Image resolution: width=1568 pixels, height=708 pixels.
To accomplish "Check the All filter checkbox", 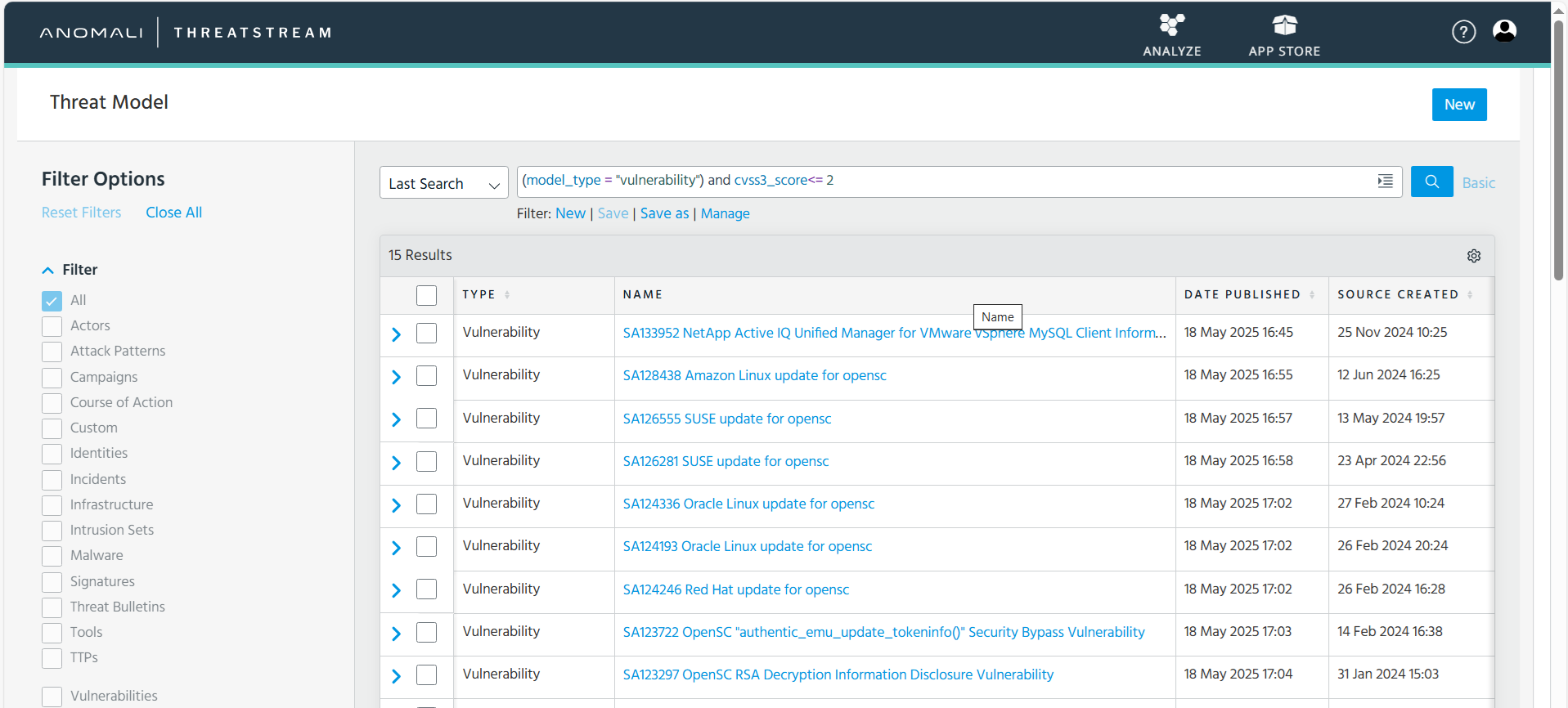I will [52, 301].
